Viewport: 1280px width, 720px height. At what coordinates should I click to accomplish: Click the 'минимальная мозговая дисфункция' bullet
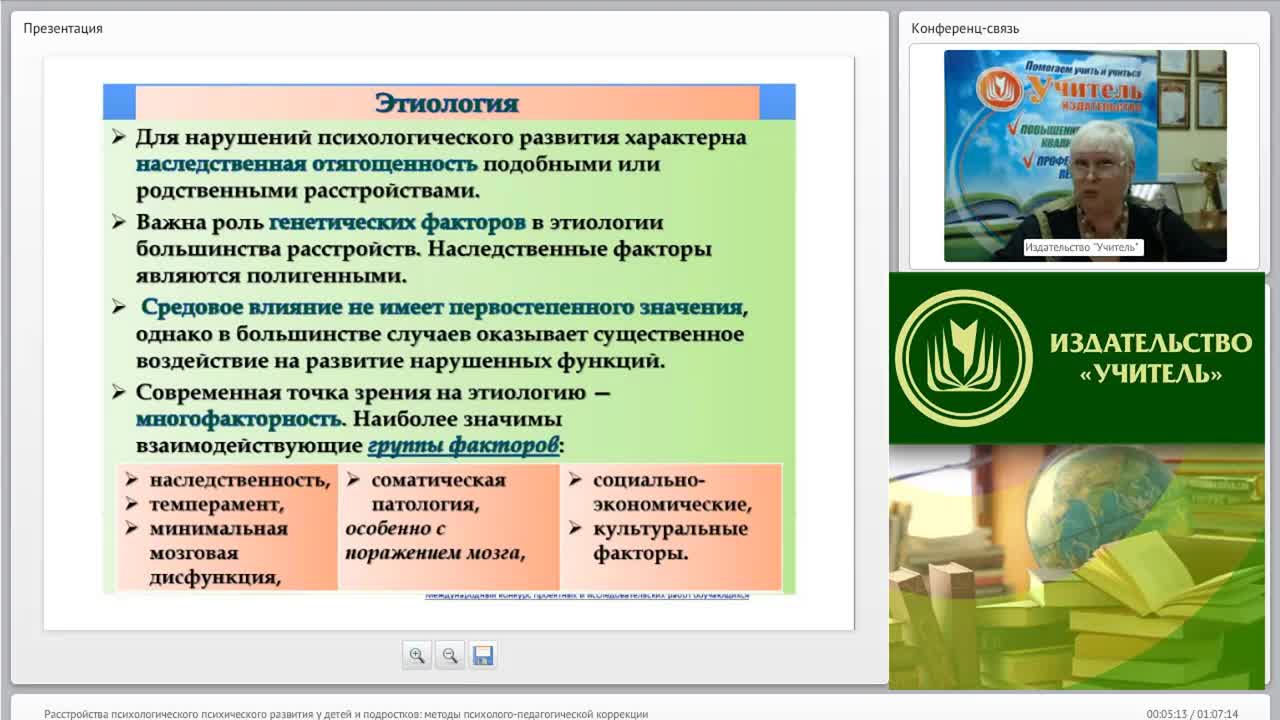tap(219, 553)
